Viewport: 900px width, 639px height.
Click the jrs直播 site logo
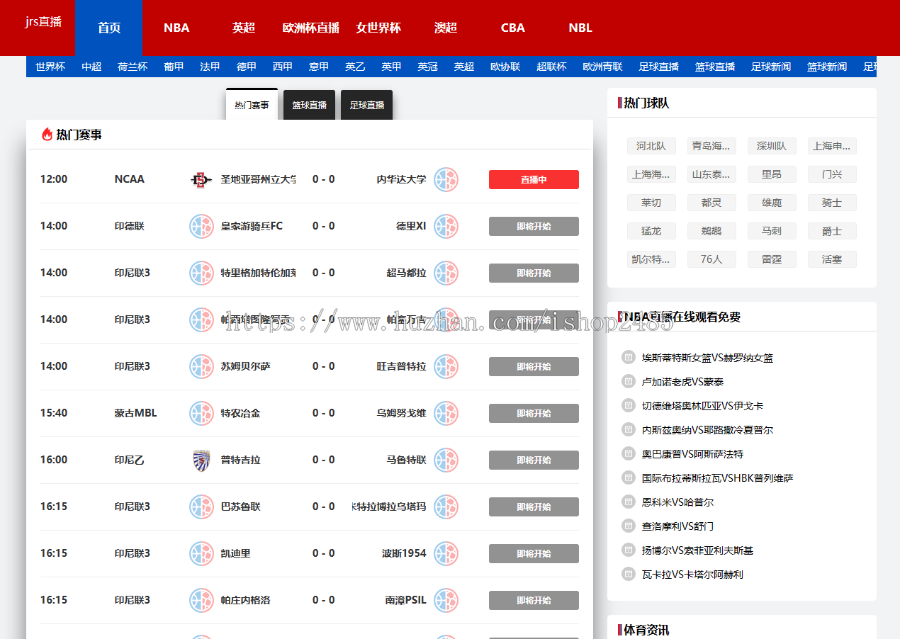pyautogui.click(x=43, y=22)
